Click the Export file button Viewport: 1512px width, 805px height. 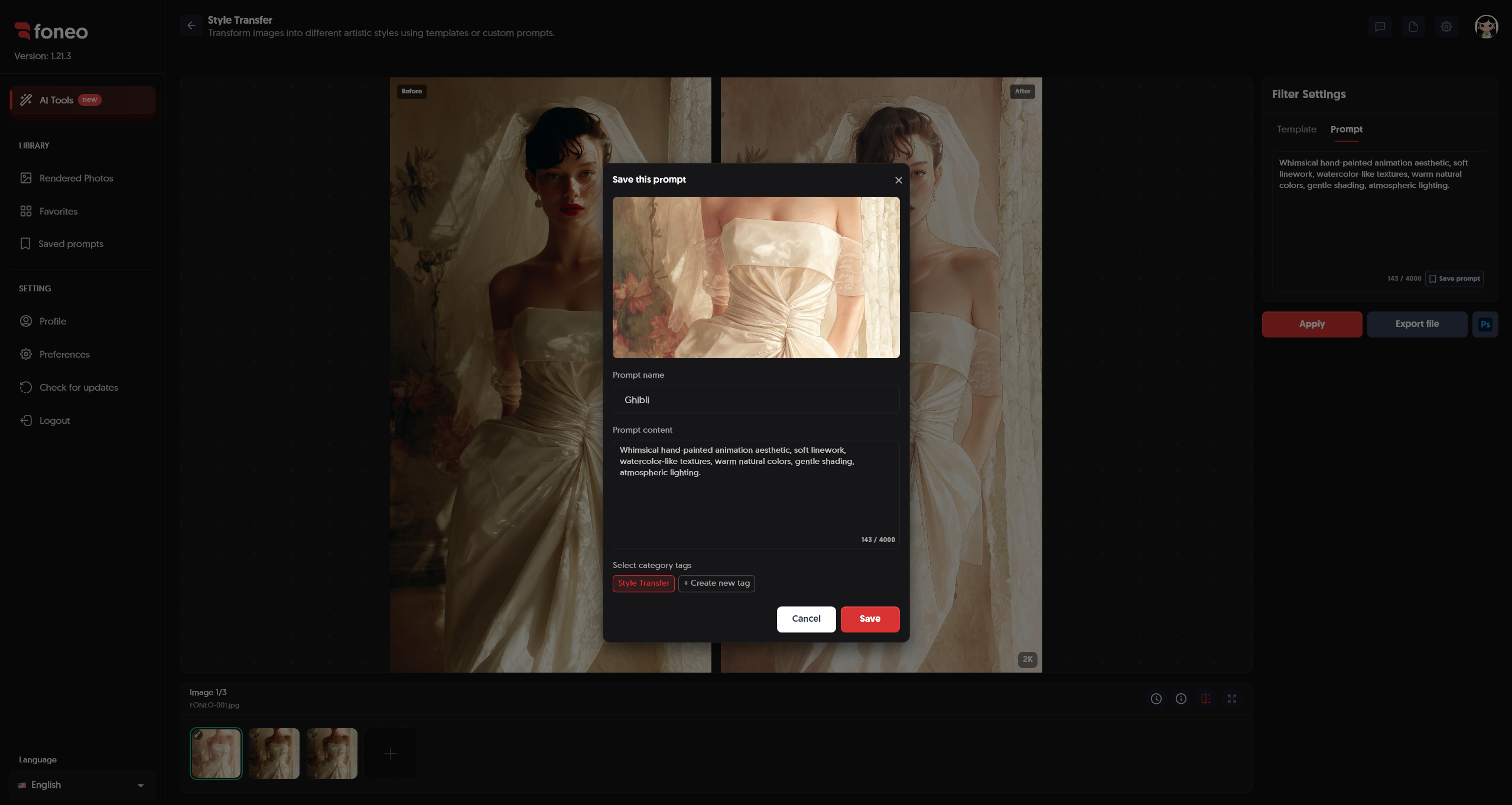point(1416,324)
